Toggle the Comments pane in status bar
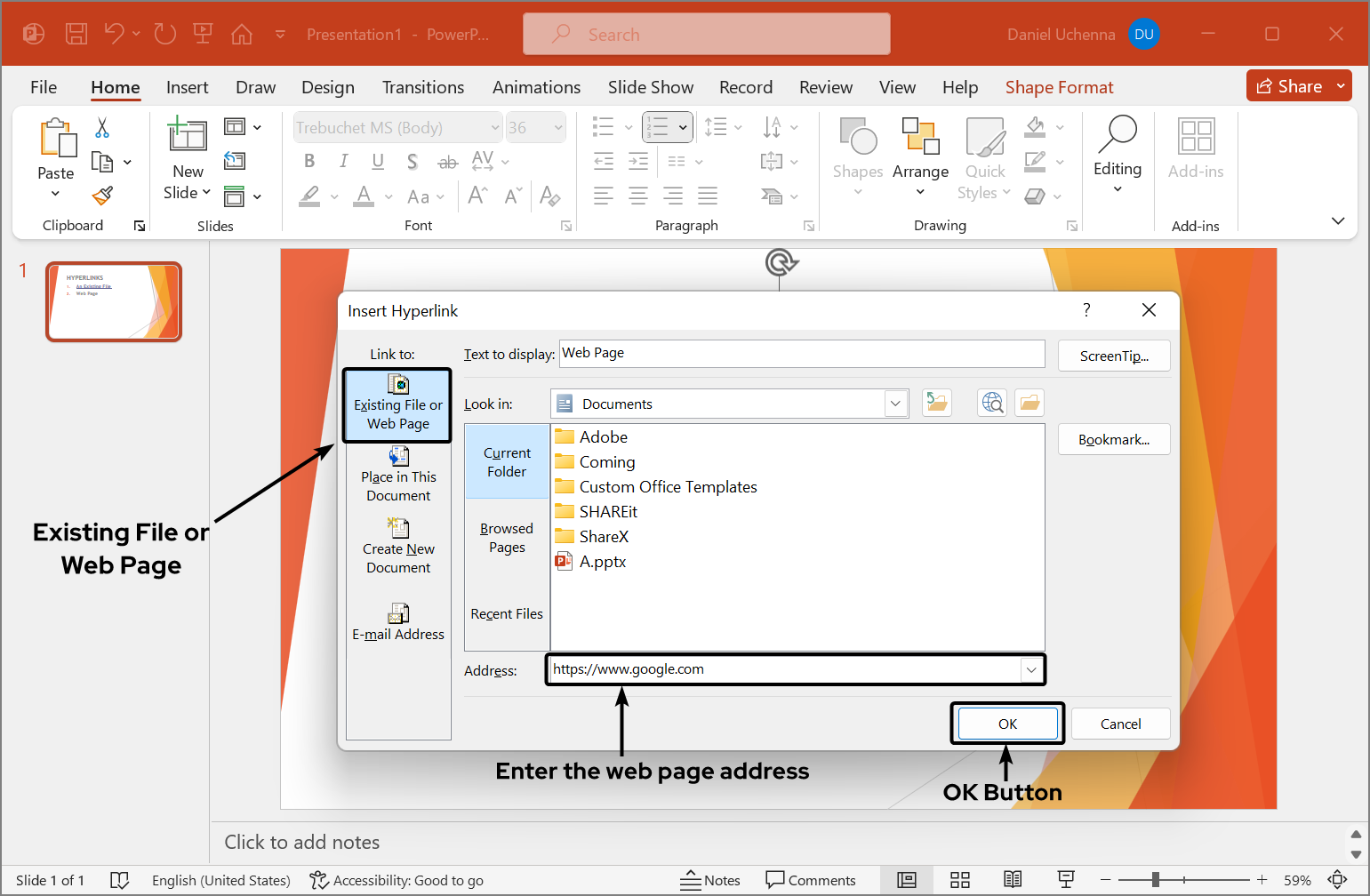 coord(811,880)
